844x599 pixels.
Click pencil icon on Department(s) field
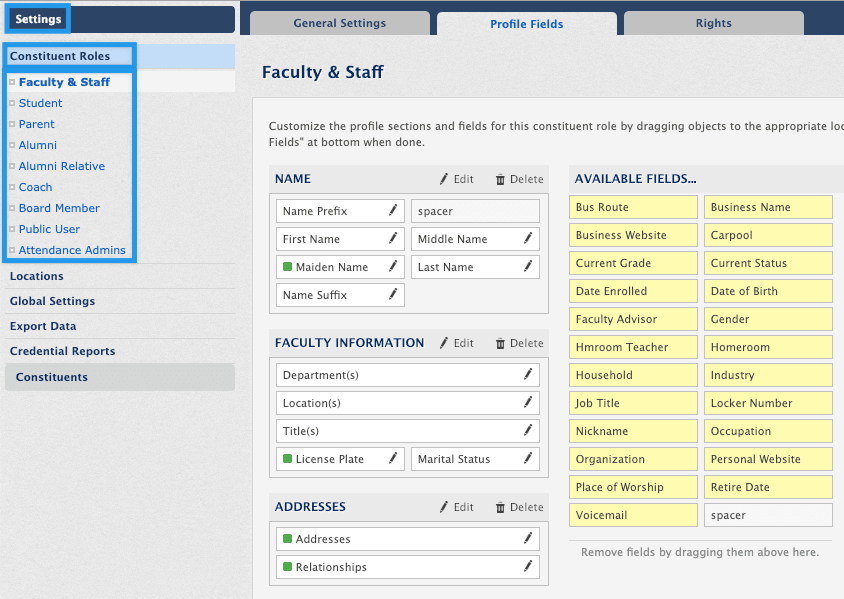tap(528, 375)
